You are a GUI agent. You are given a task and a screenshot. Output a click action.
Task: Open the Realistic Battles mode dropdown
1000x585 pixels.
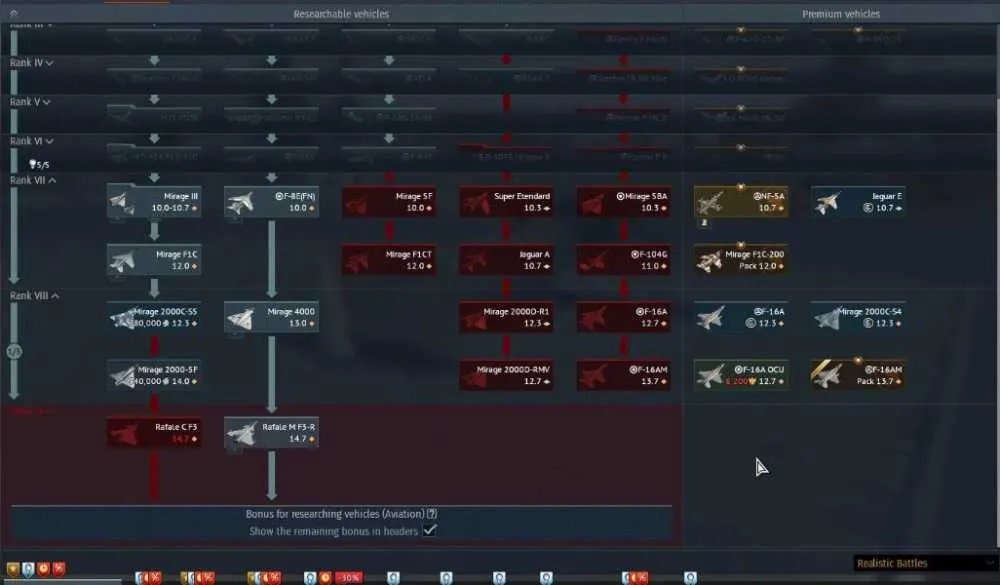tap(925, 563)
